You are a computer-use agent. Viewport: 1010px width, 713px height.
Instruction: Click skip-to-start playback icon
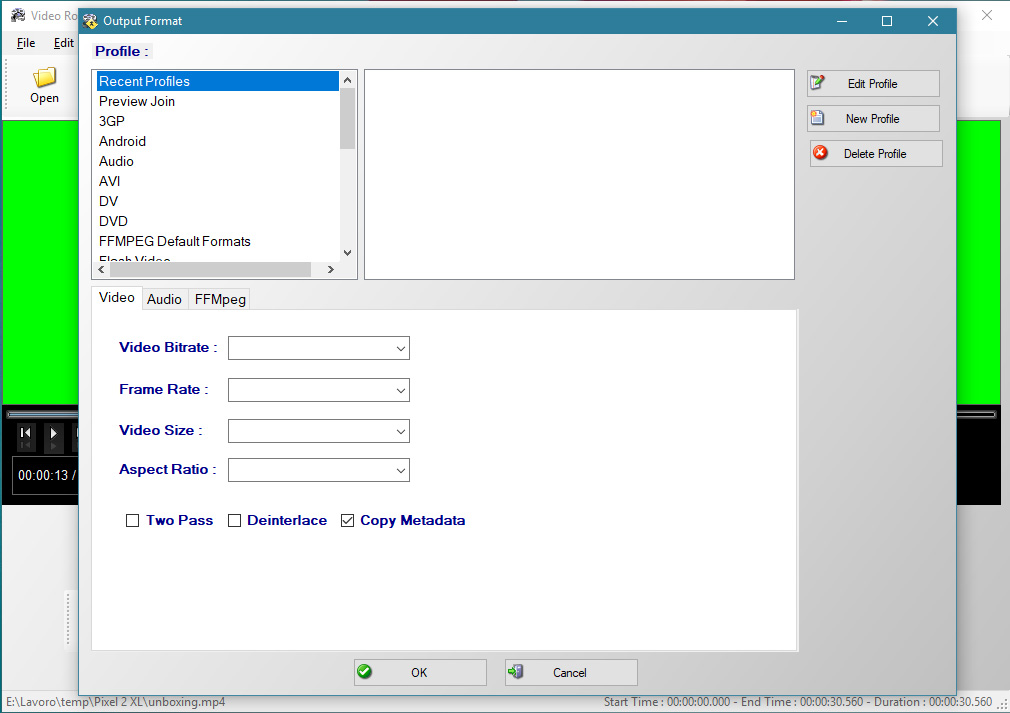click(x=26, y=433)
